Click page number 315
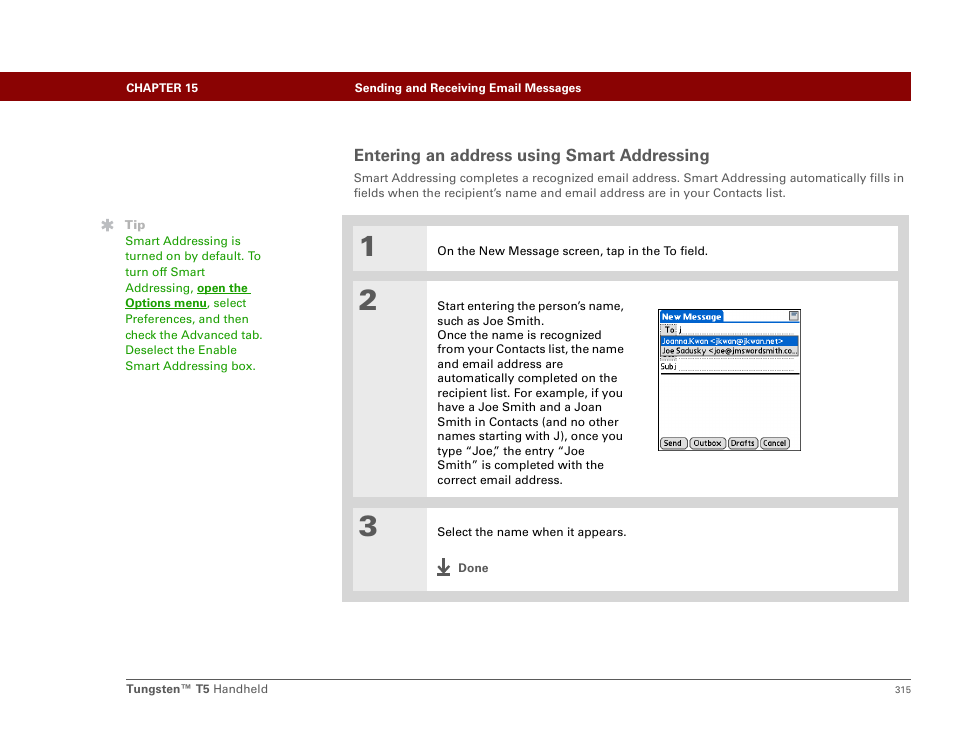The image size is (954, 738). [x=902, y=689]
